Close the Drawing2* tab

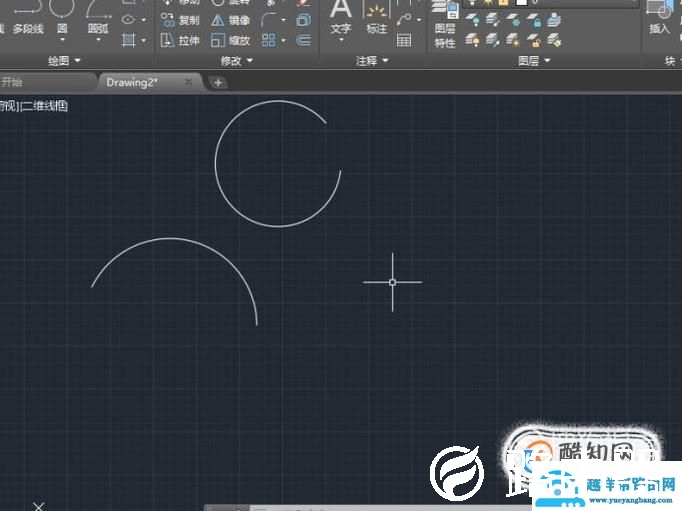[189, 82]
